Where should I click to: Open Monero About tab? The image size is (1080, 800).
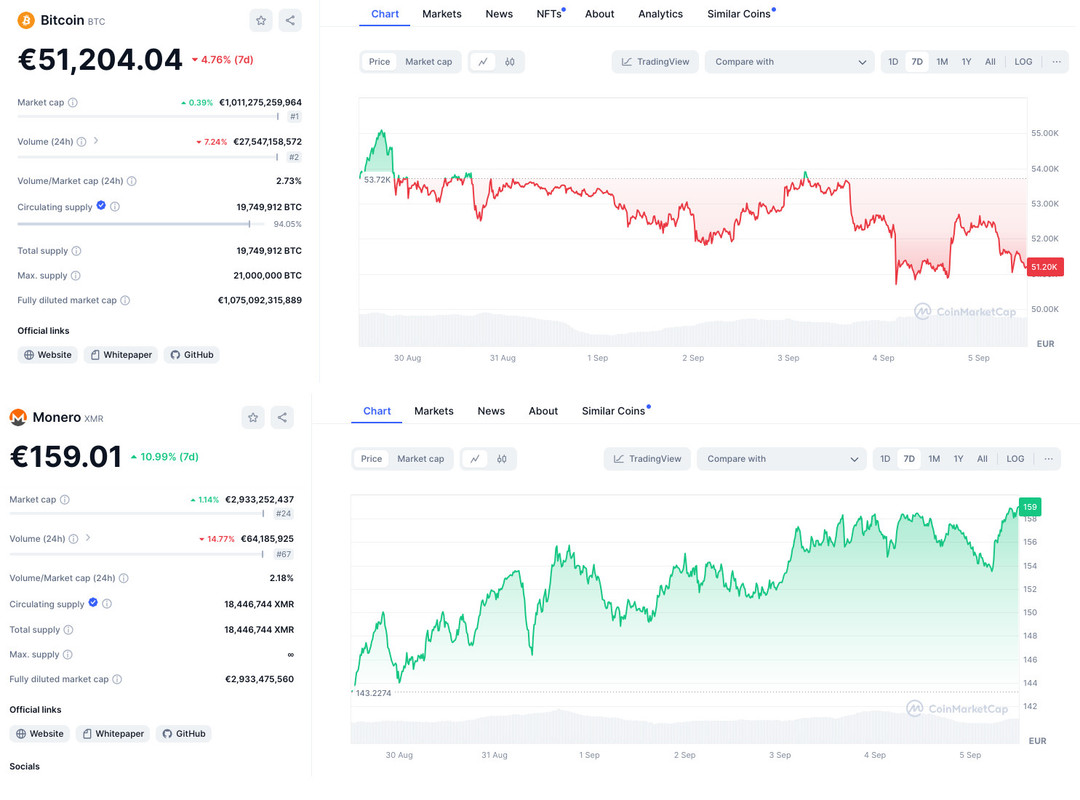(x=543, y=411)
